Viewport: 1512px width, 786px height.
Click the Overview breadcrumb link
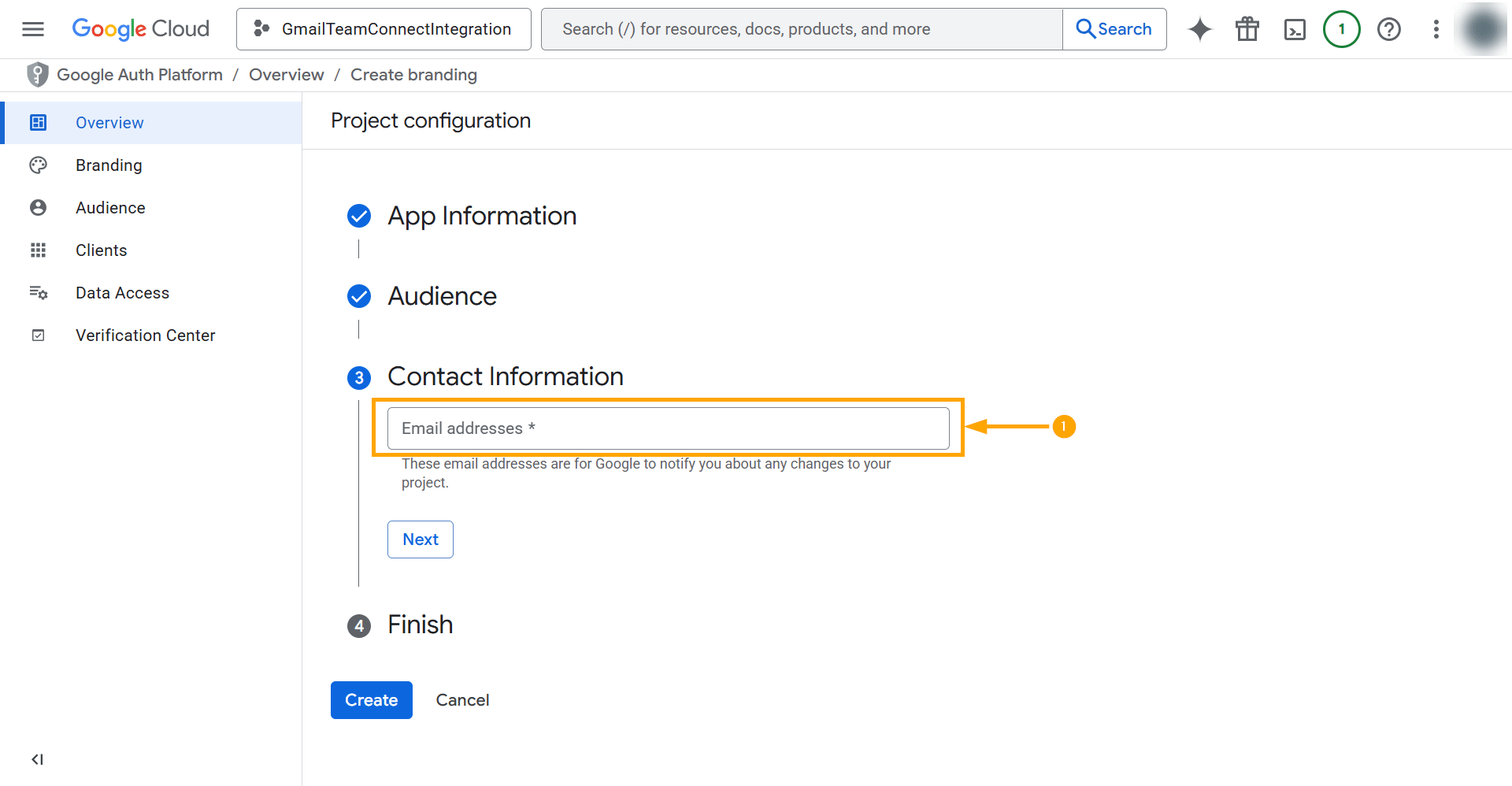[x=286, y=75]
